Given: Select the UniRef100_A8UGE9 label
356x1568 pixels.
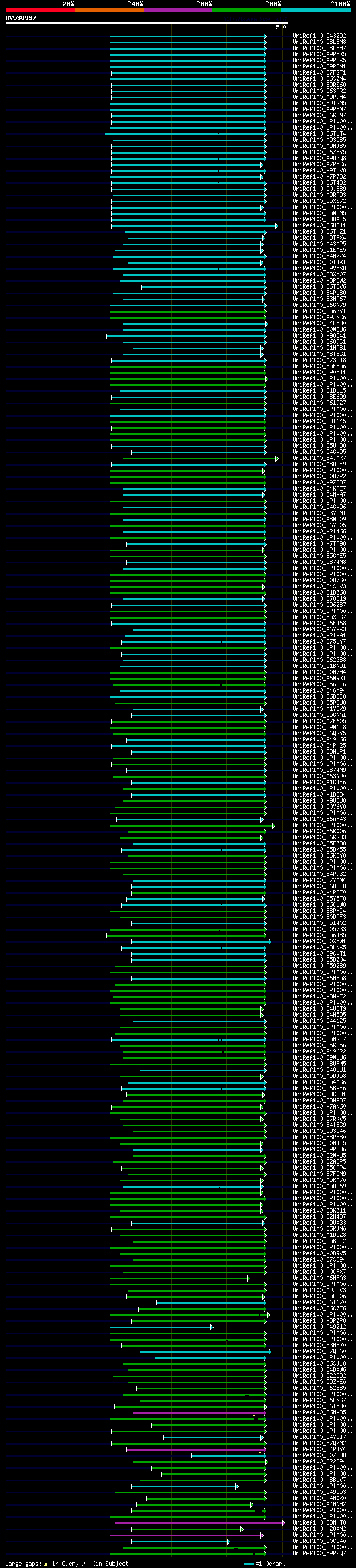Looking at the screenshot, I should click(x=319, y=464).
